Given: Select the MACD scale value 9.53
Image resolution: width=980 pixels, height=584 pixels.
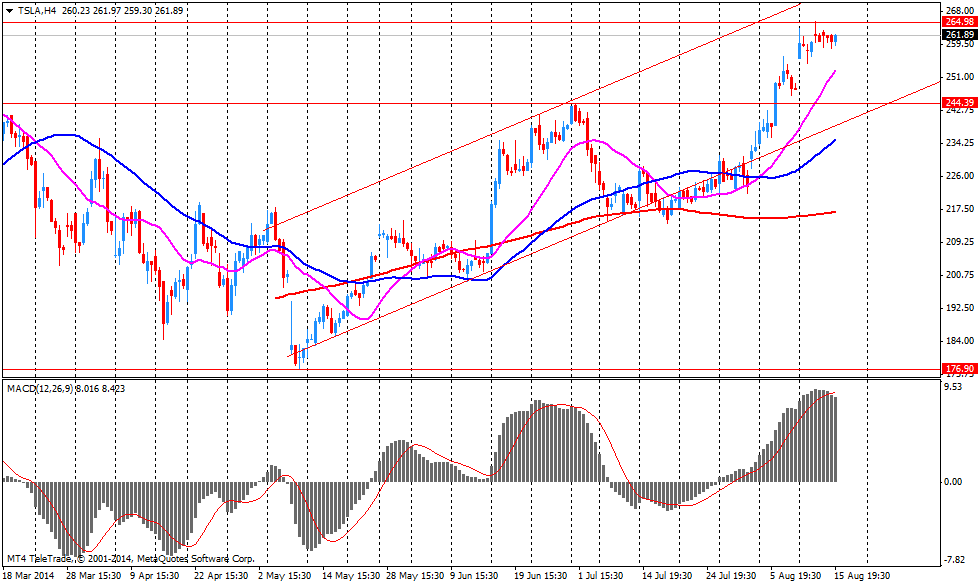Looking at the screenshot, I should coord(954,387).
